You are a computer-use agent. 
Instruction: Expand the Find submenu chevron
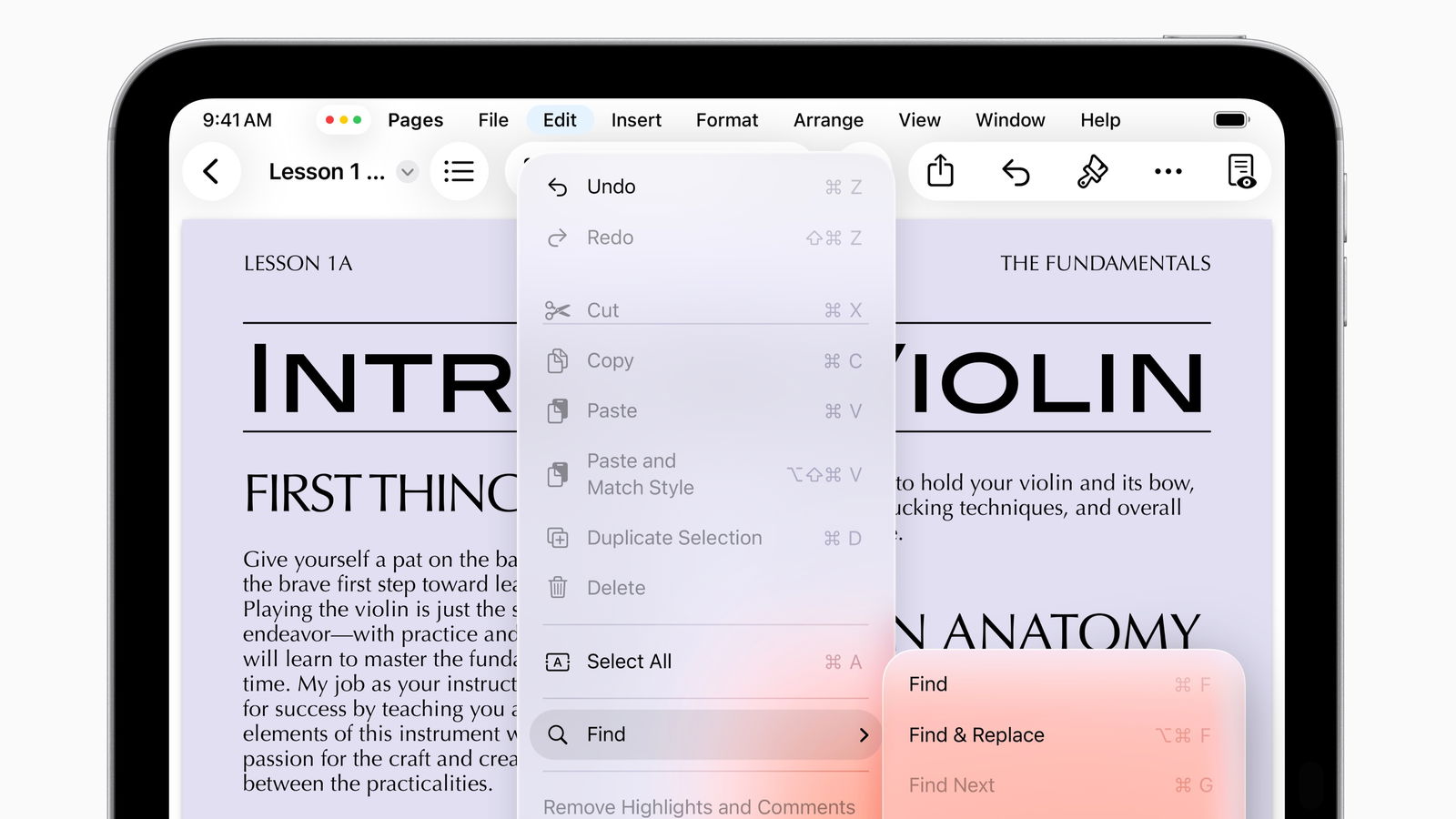pos(864,734)
